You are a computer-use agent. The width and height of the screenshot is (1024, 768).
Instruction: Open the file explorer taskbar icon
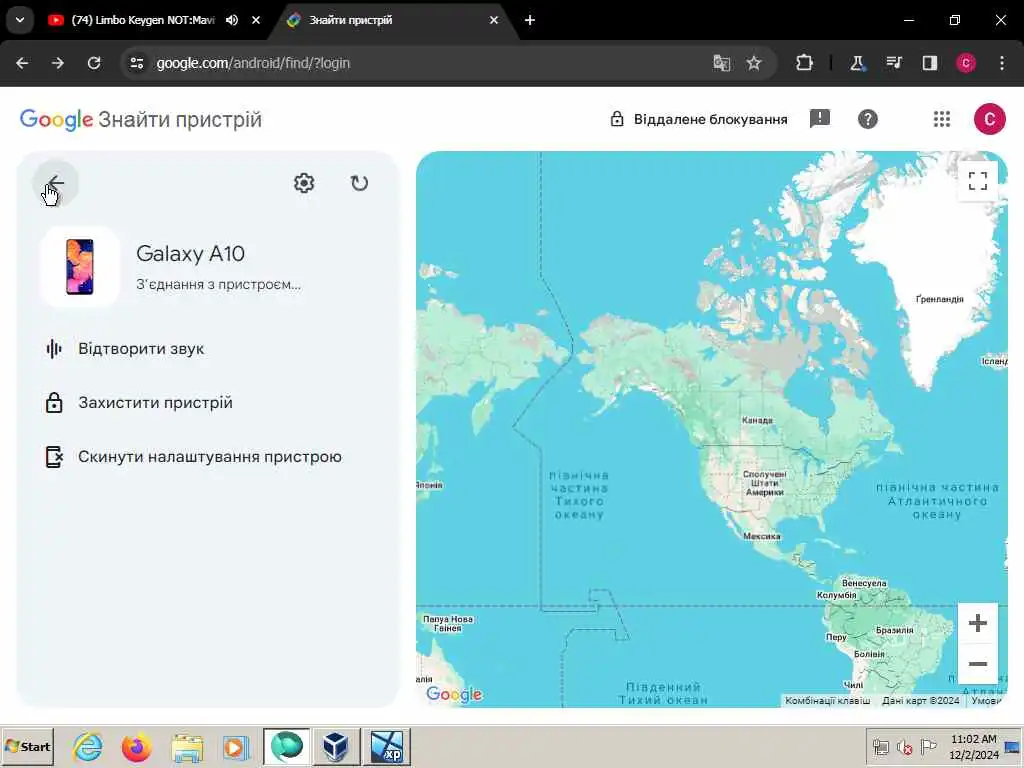click(187, 747)
